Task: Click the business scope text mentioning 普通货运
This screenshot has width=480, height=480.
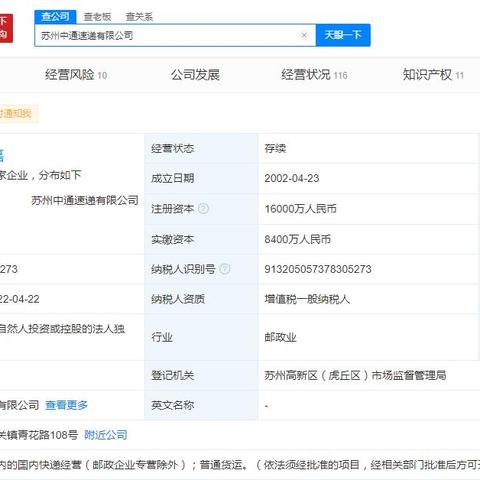Action: tap(240, 465)
